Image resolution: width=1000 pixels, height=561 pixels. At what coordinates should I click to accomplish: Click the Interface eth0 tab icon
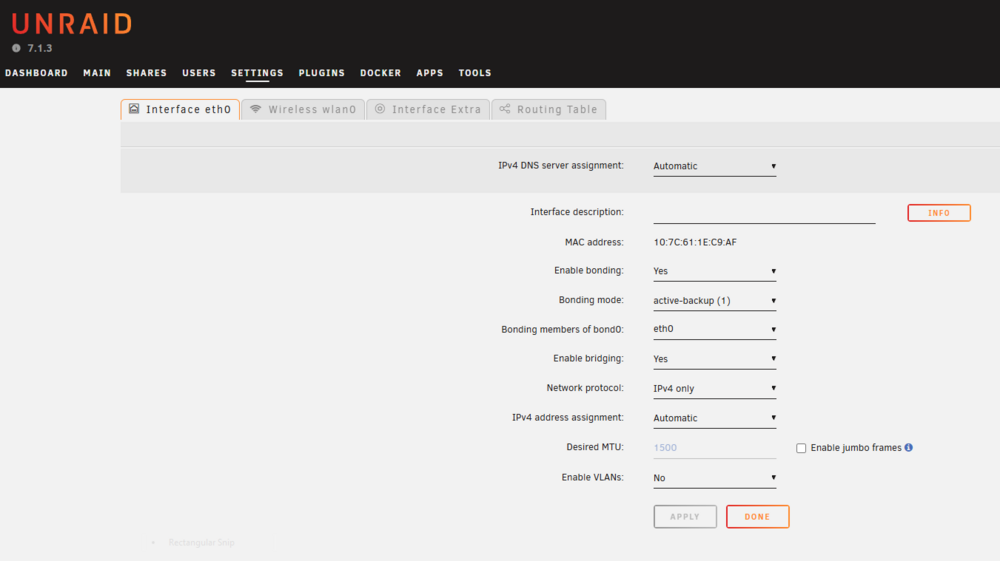point(134,108)
